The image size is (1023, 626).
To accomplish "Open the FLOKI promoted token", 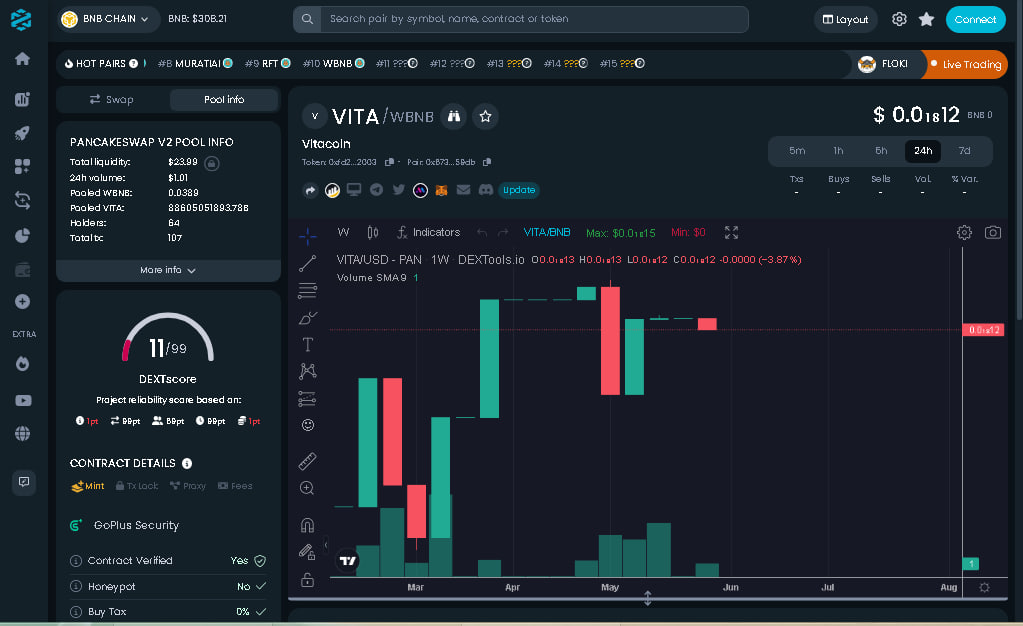I will coord(883,64).
